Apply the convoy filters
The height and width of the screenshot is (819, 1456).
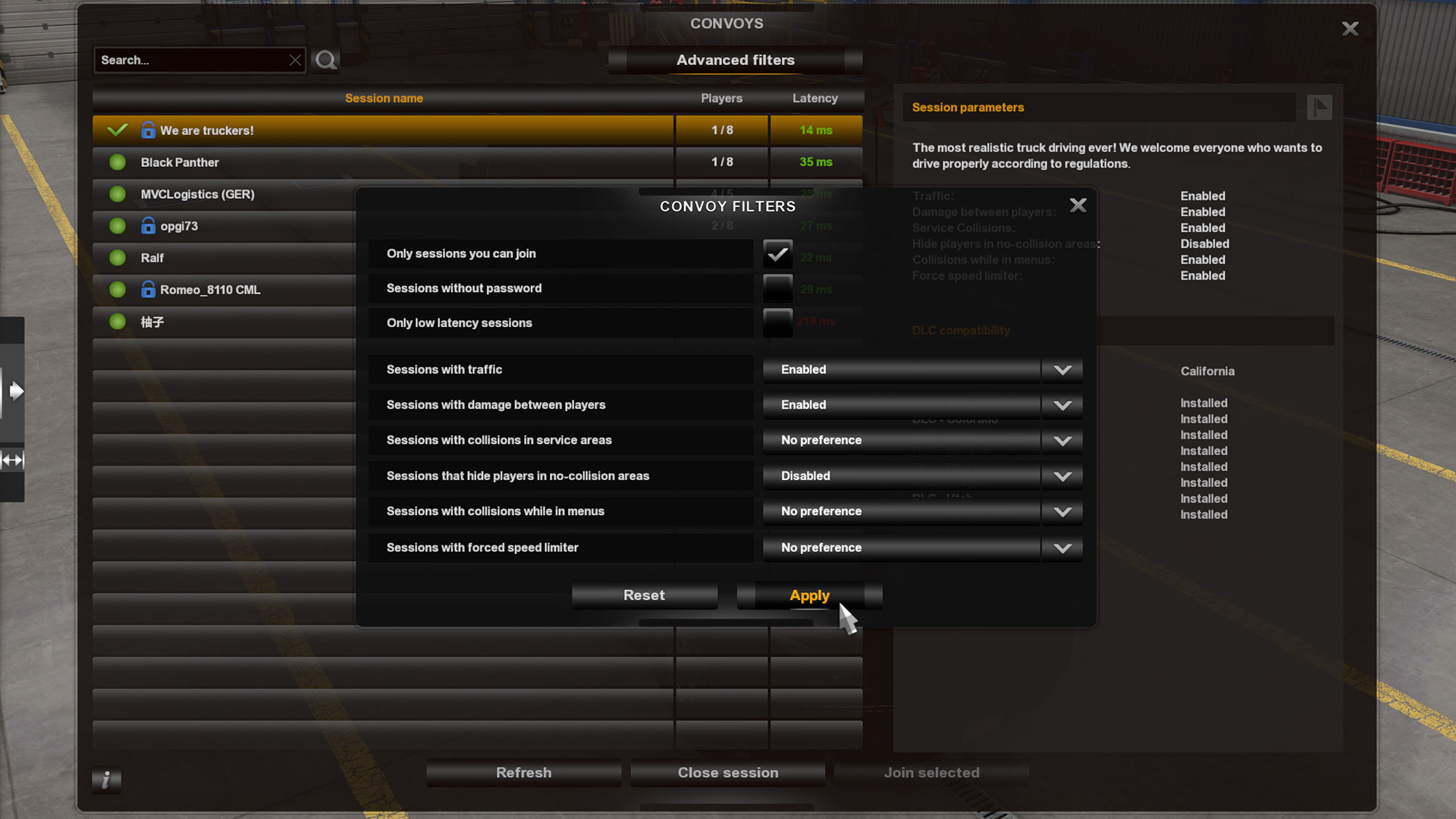(x=809, y=596)
